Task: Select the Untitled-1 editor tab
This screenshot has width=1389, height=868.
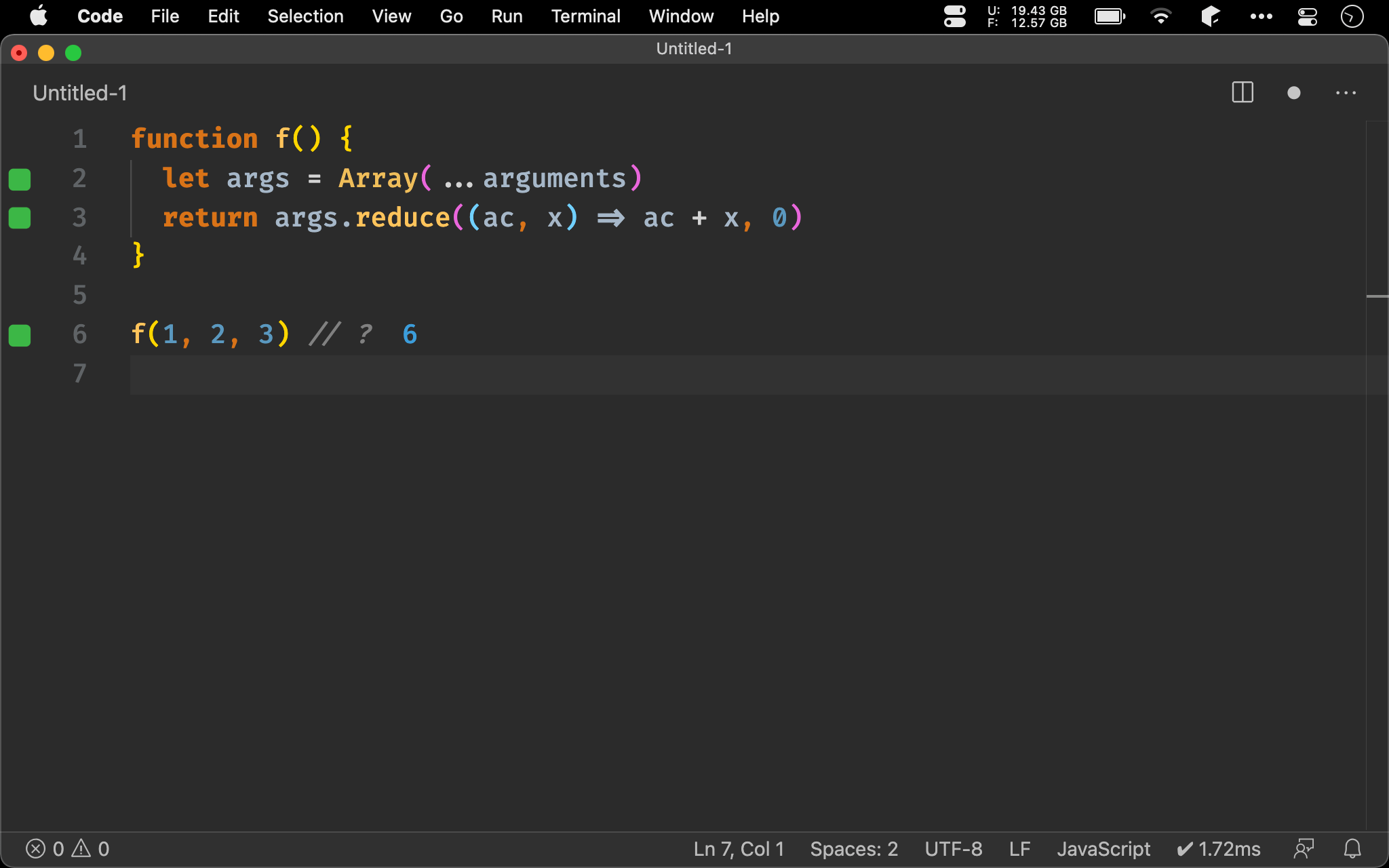Action: coord(80,93)
